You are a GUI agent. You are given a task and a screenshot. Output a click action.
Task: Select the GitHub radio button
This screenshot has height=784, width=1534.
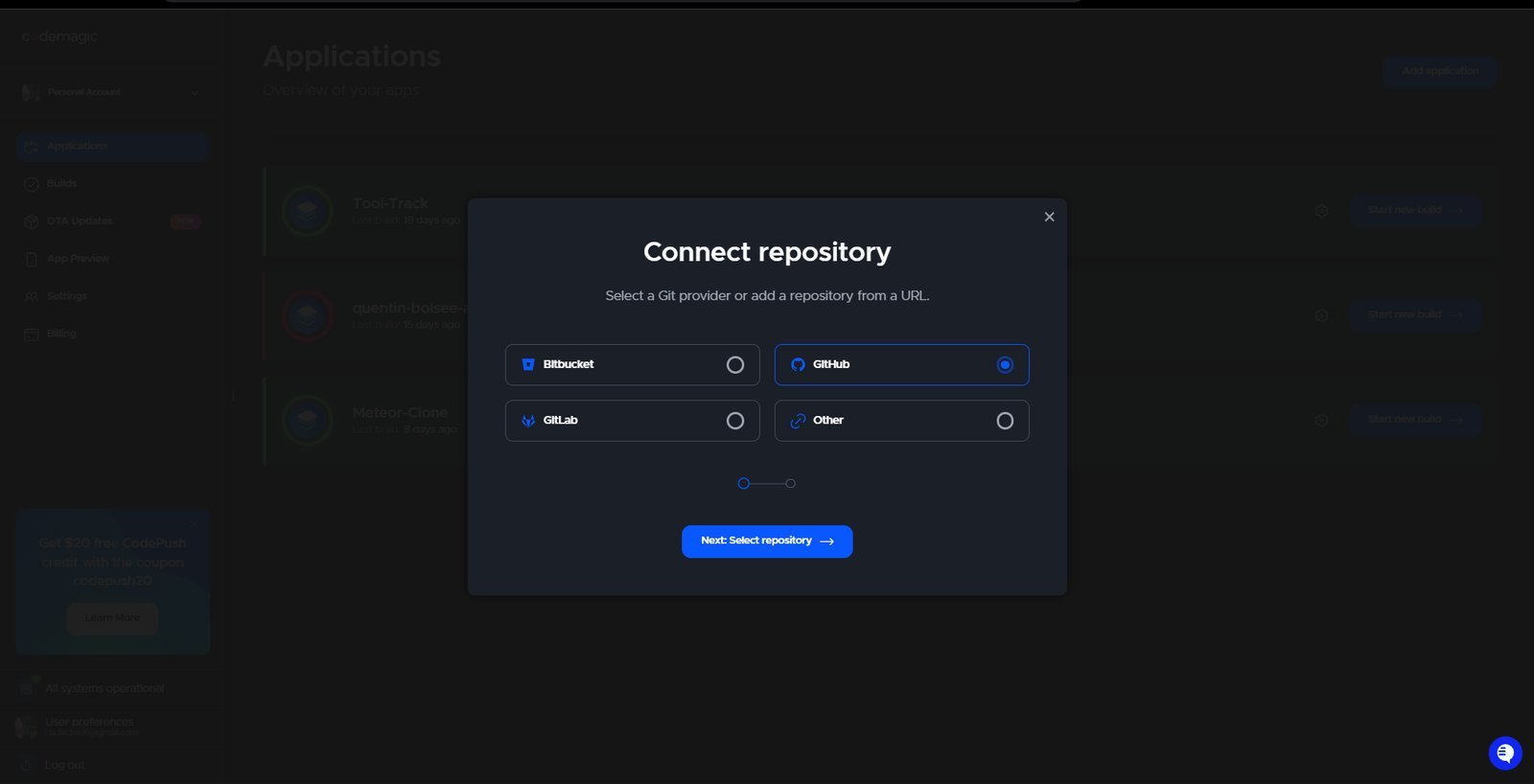click(x=1005, y=365)
